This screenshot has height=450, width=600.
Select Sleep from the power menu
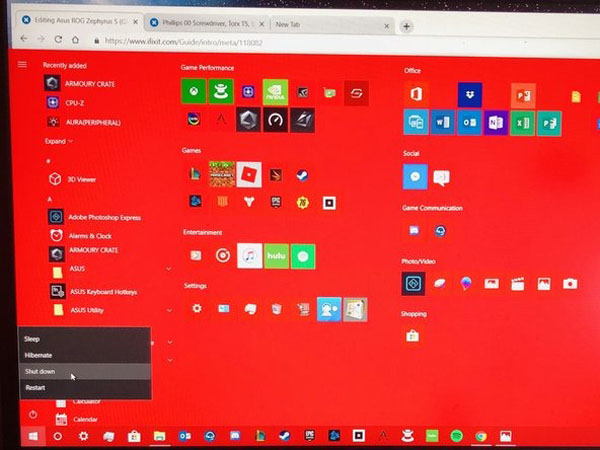[85, 339]
